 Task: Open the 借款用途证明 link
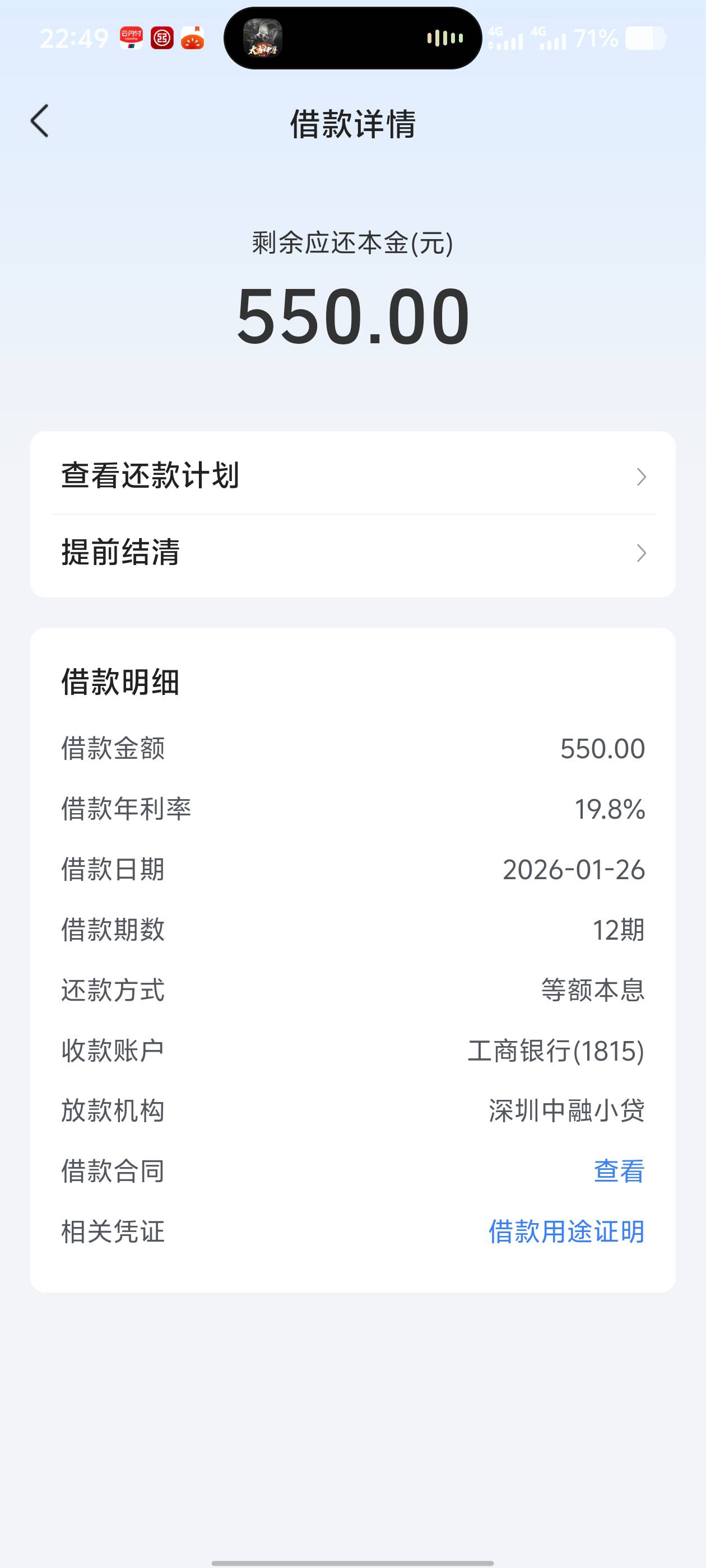pos(566,1231)
